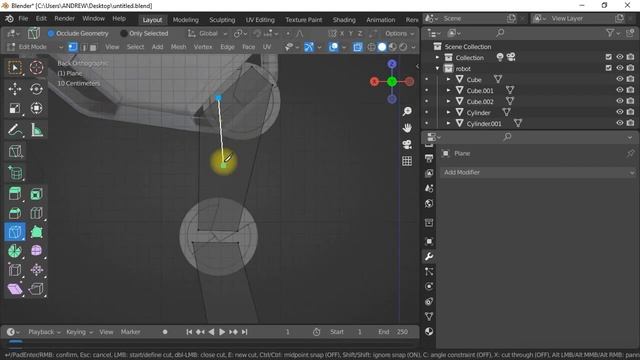Screen dimensions: 640x360
Task: Activate the Transform tool
Action: tap(36, 108)
